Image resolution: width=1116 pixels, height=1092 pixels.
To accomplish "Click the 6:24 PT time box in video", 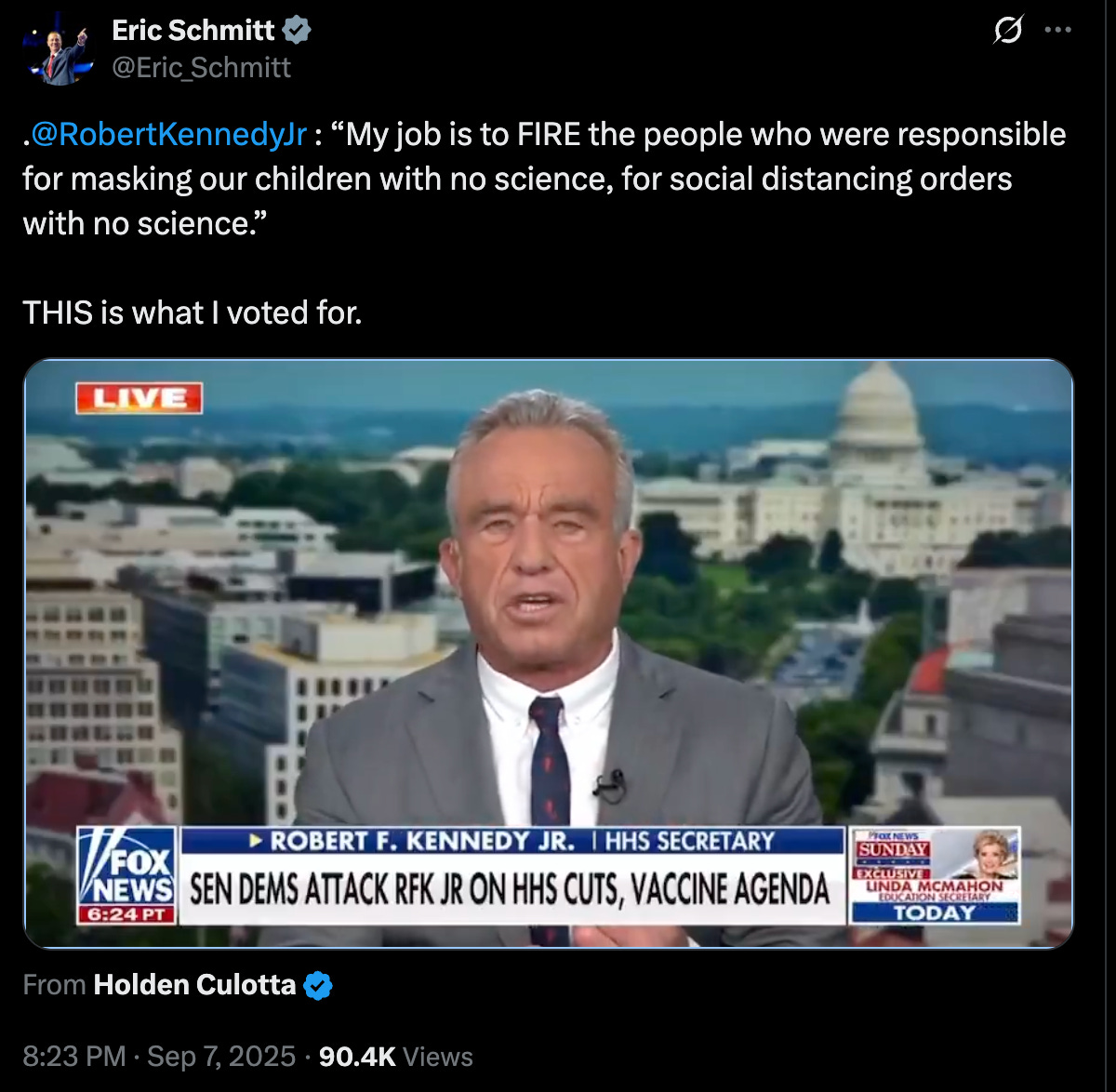I will pos(126,914).
